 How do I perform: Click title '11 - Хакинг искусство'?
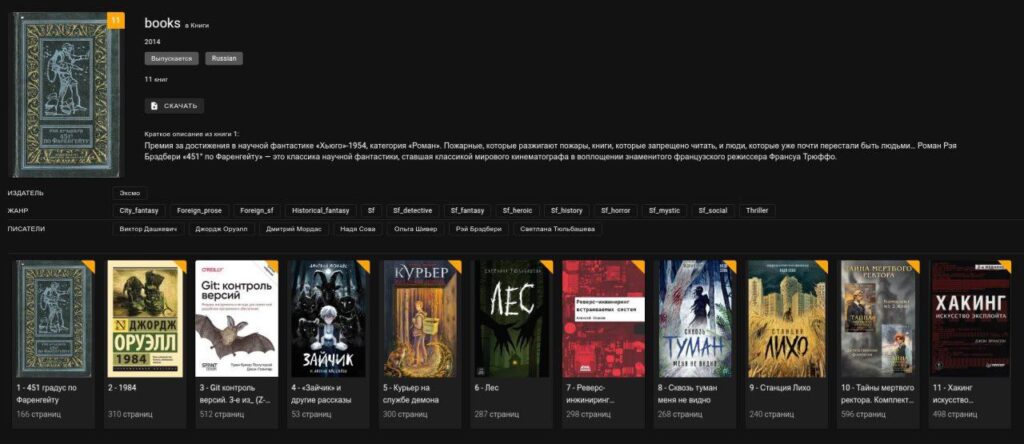pos(953,394)
